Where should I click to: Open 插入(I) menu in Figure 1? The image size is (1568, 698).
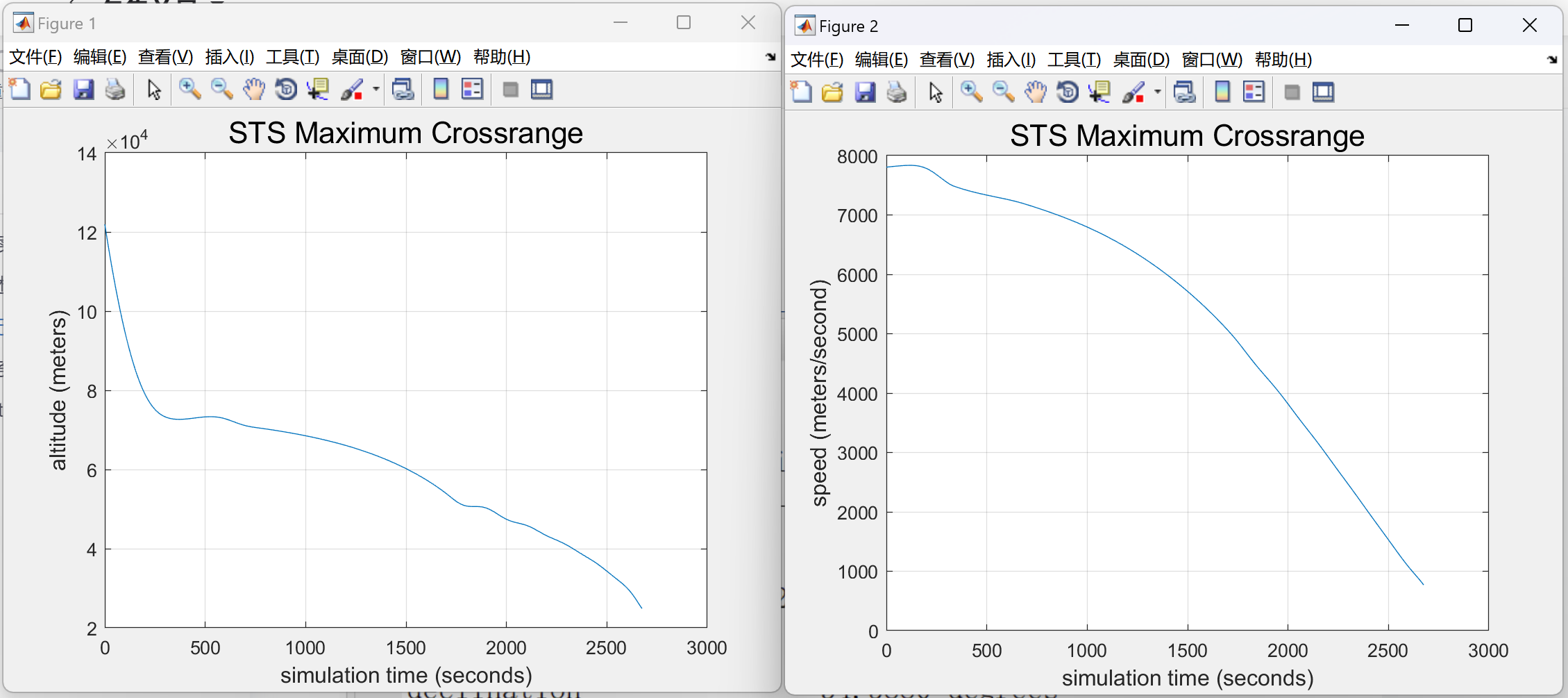pos(230,57)
